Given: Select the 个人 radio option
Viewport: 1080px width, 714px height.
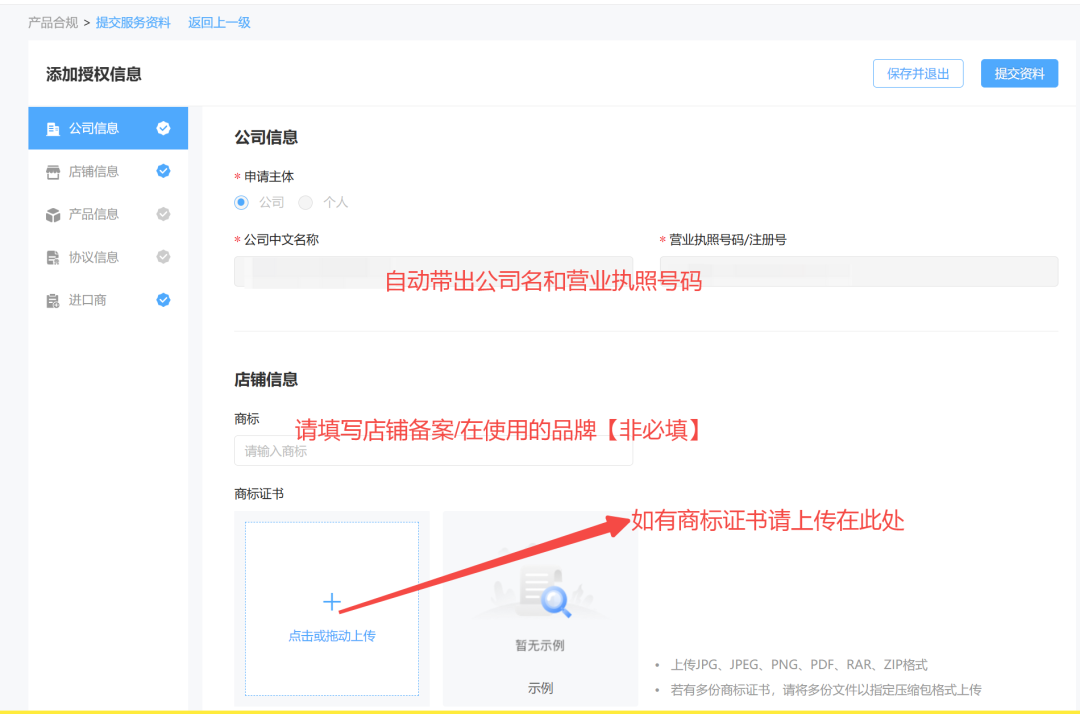Looking at the screenshot, I should 306,202.
